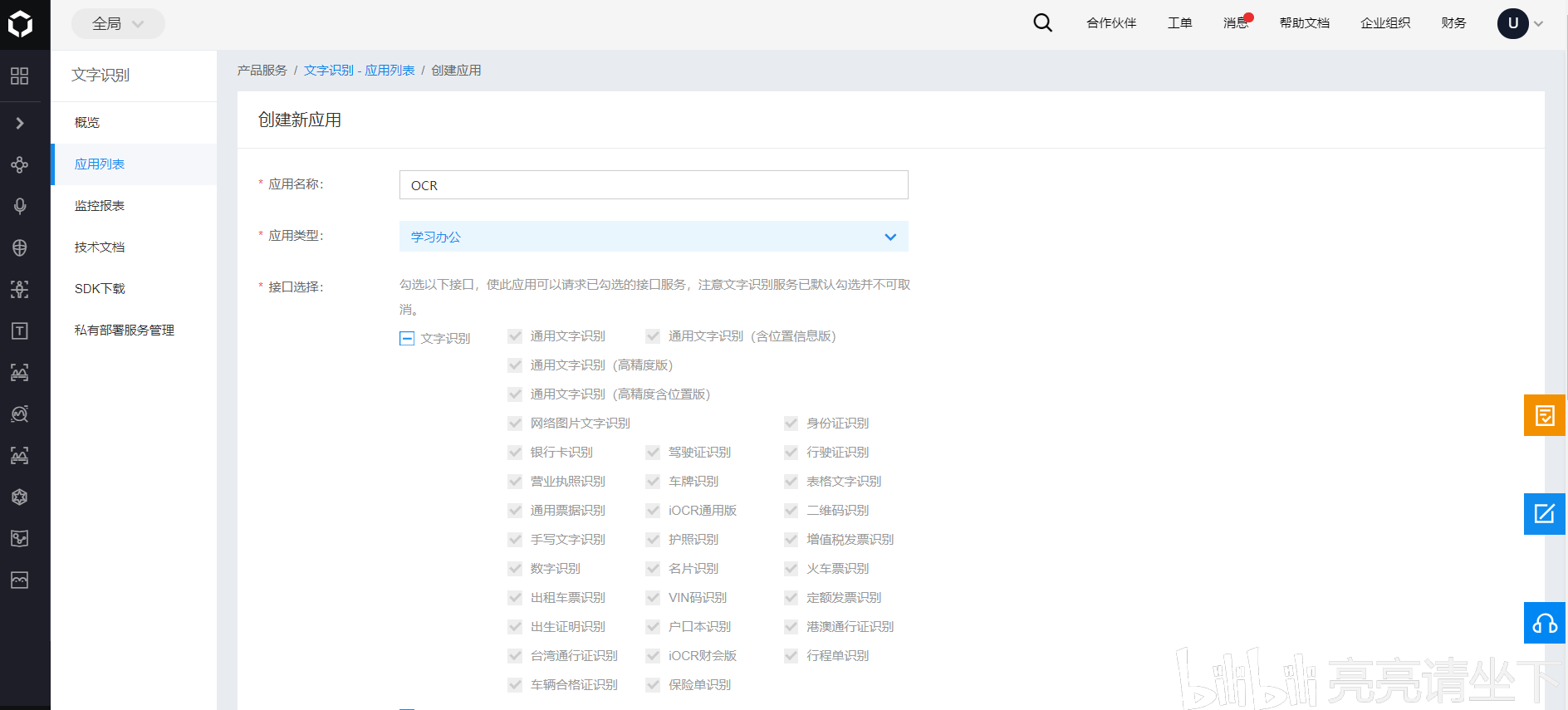This screenshot has height=710, width=1568.
Task: Click the 文字识别 - 应用列表 breadcrumb link
Action: [x=360, y=71]
